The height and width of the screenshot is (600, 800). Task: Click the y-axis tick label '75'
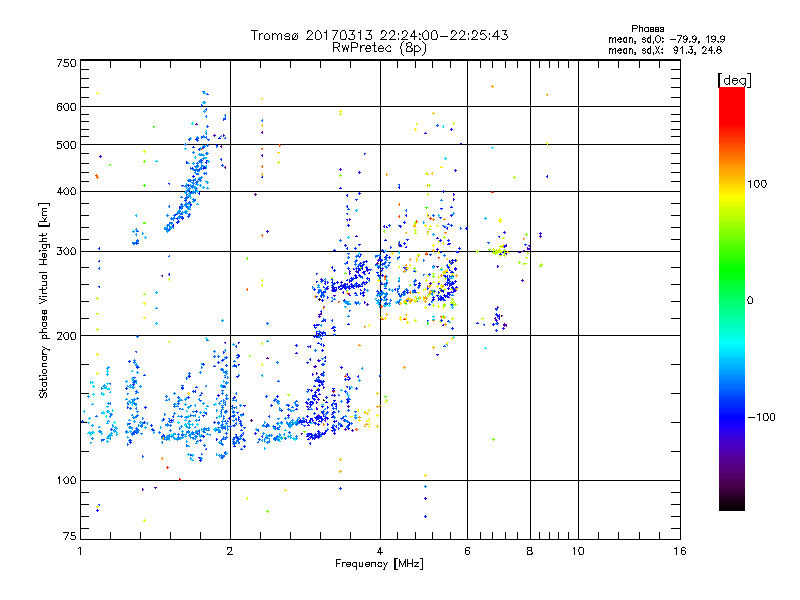pyautogui.click(x=70, y=536)
